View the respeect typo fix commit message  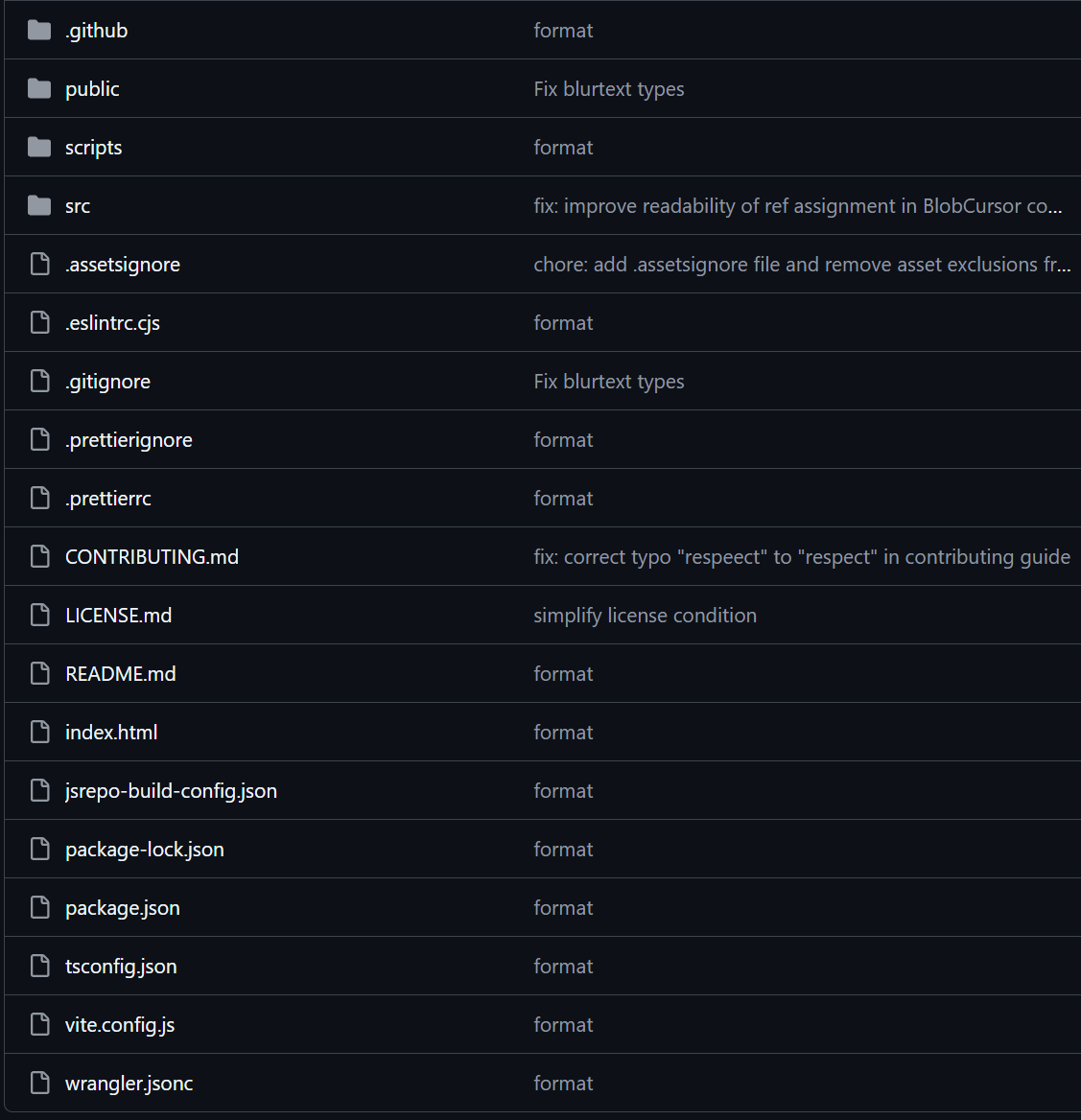point(801,557)
